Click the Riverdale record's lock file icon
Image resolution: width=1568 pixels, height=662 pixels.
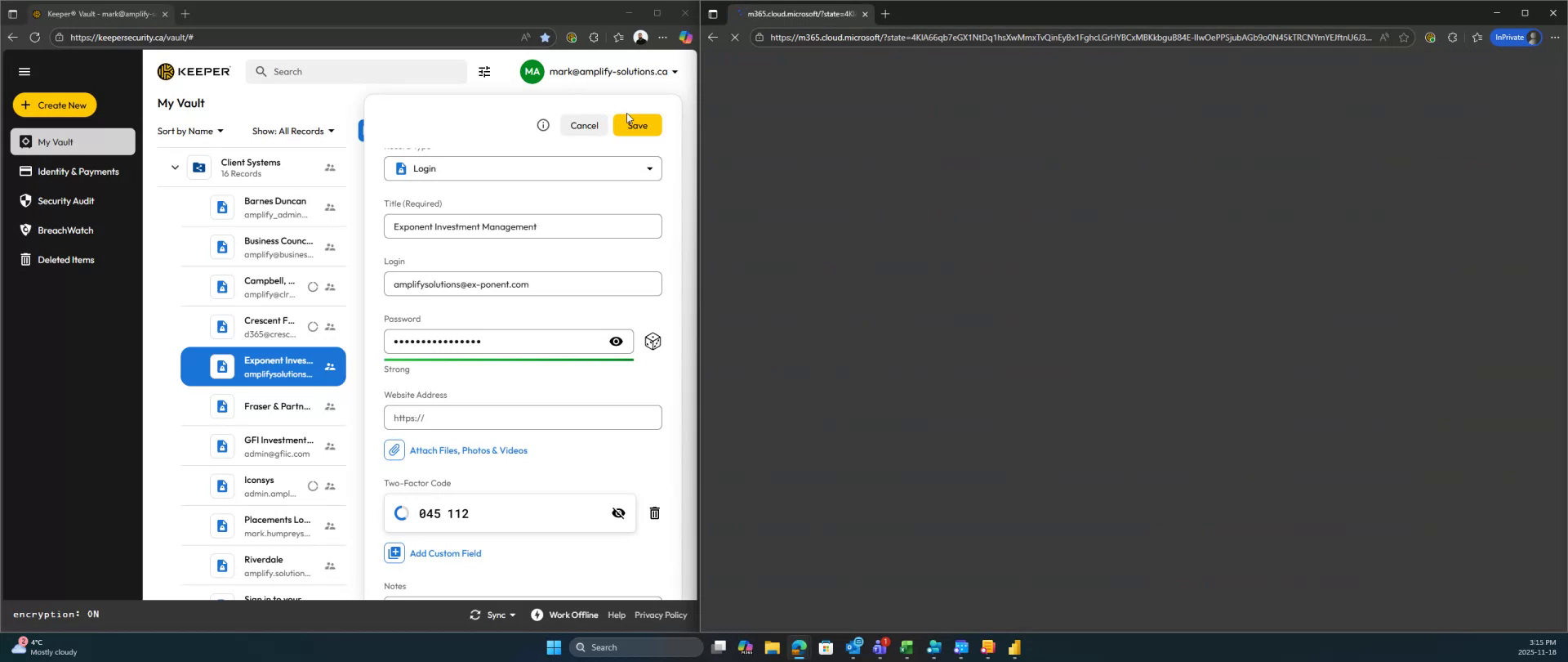coord(222,566)
